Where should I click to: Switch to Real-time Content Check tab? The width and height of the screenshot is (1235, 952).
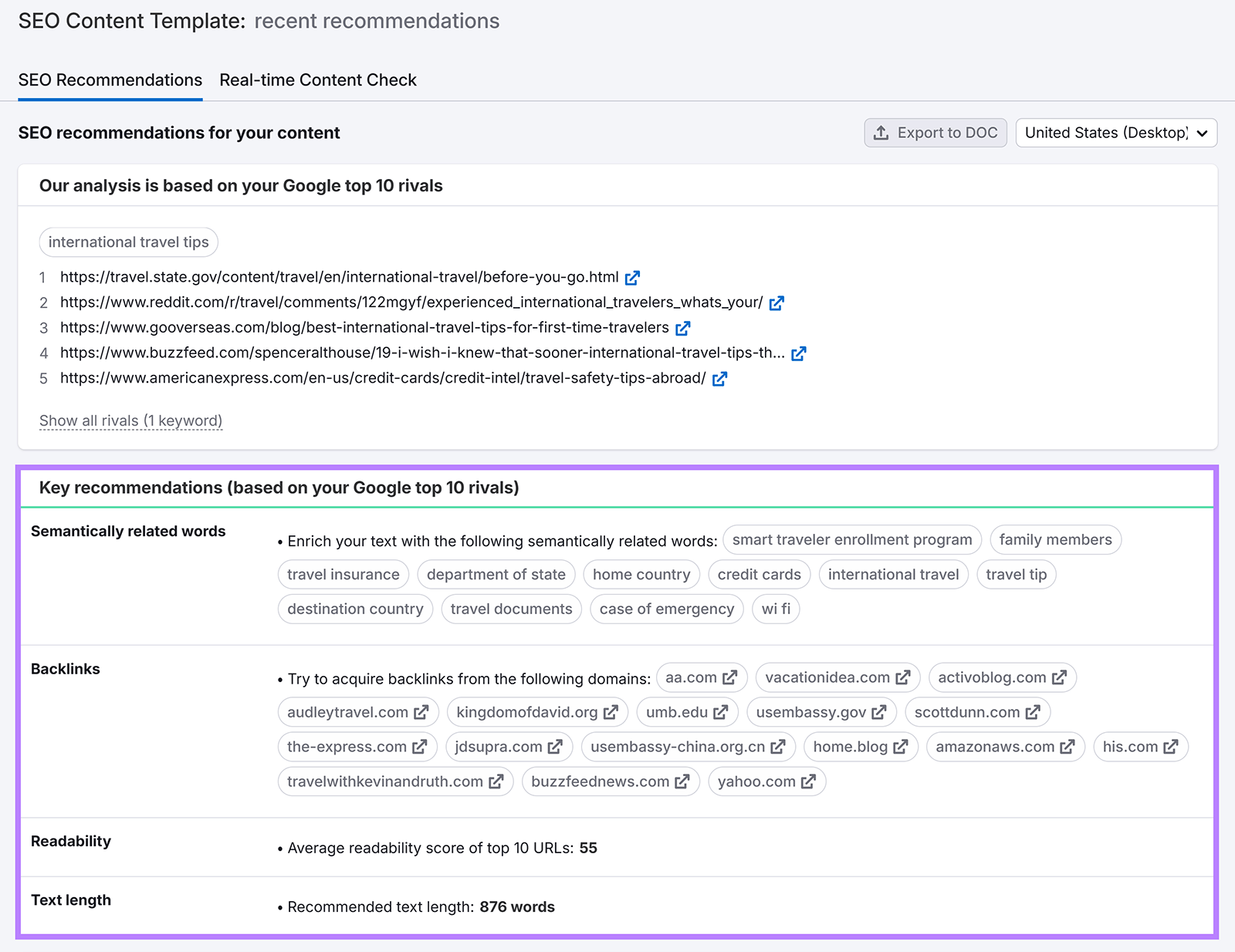[317, 80]
